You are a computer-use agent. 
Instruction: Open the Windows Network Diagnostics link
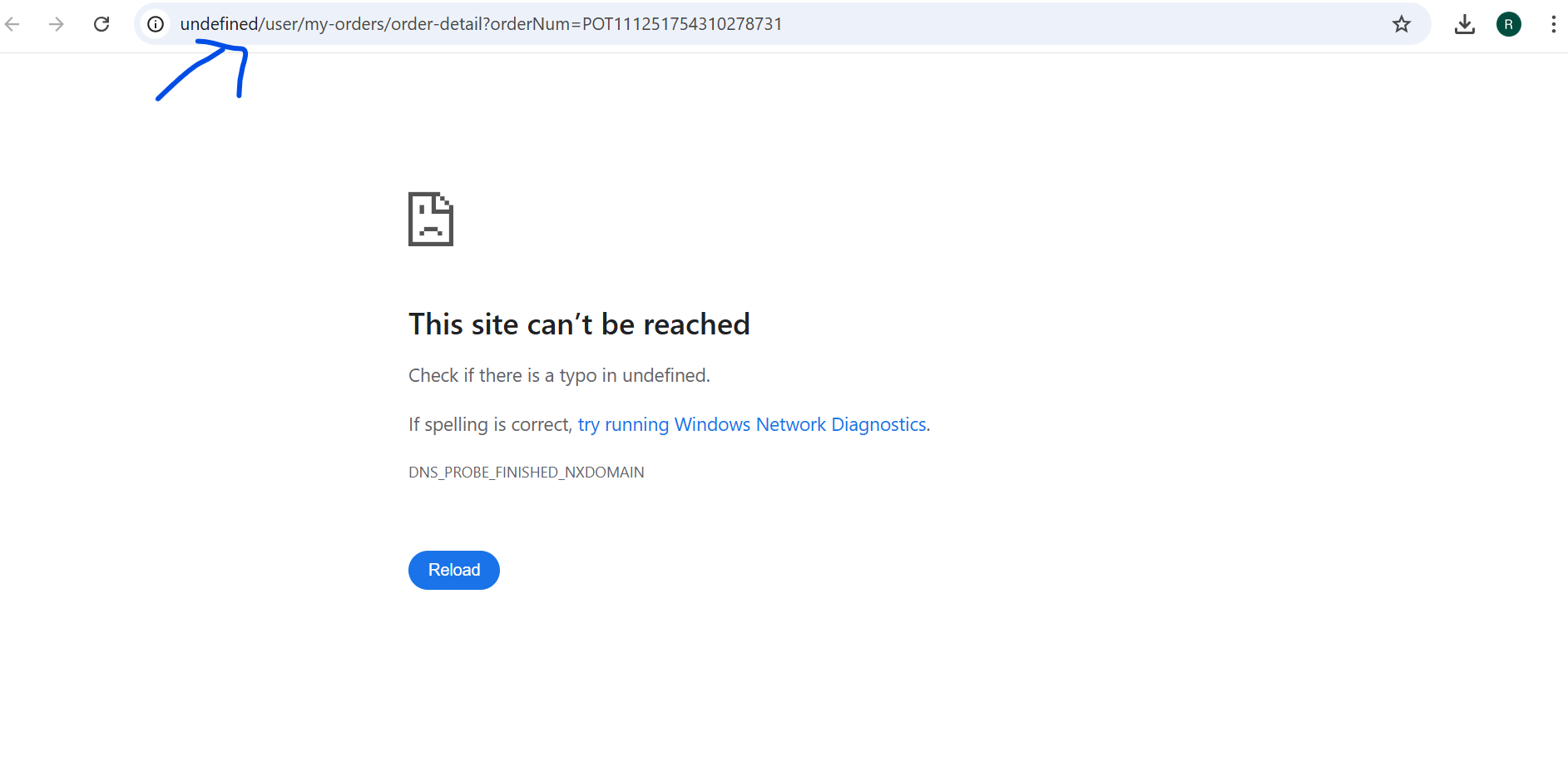[x=752, y=424]
